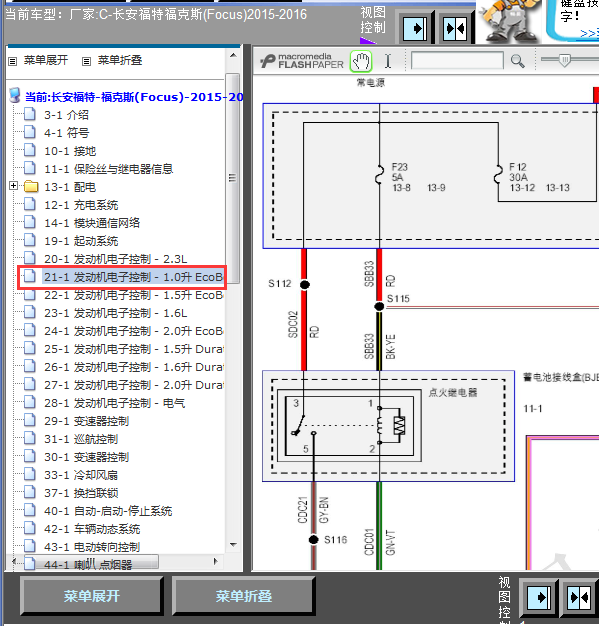
Task: Click the 菜单折叠 link above the tree
Action: [x=120, y=60]
